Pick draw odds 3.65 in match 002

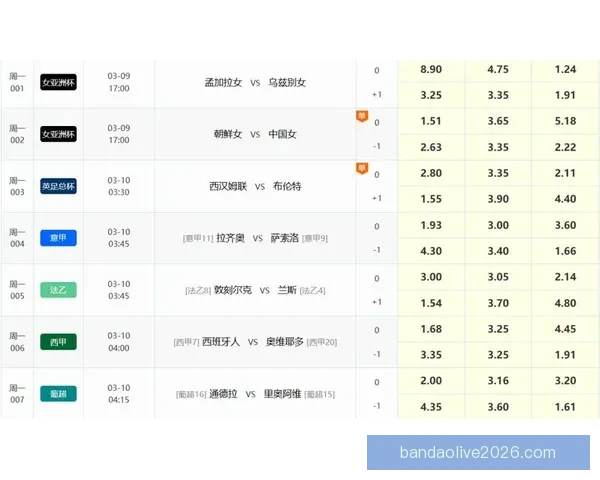[x=498, y=121]
